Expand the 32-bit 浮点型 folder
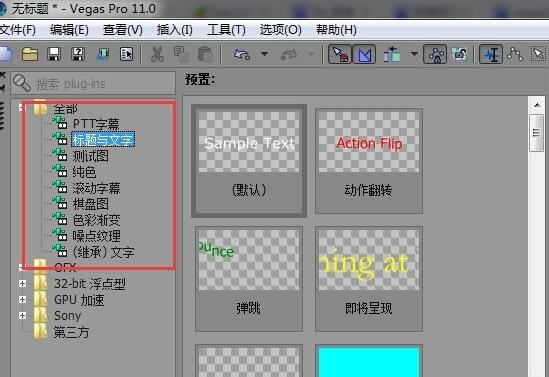549x377 pixels. pos(22,284)
